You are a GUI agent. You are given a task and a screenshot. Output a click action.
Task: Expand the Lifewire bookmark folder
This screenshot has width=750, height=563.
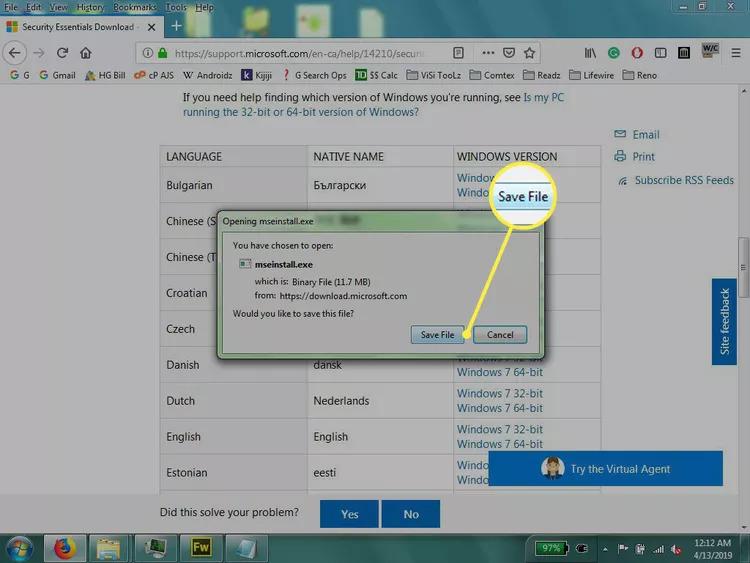pos(592,75)
